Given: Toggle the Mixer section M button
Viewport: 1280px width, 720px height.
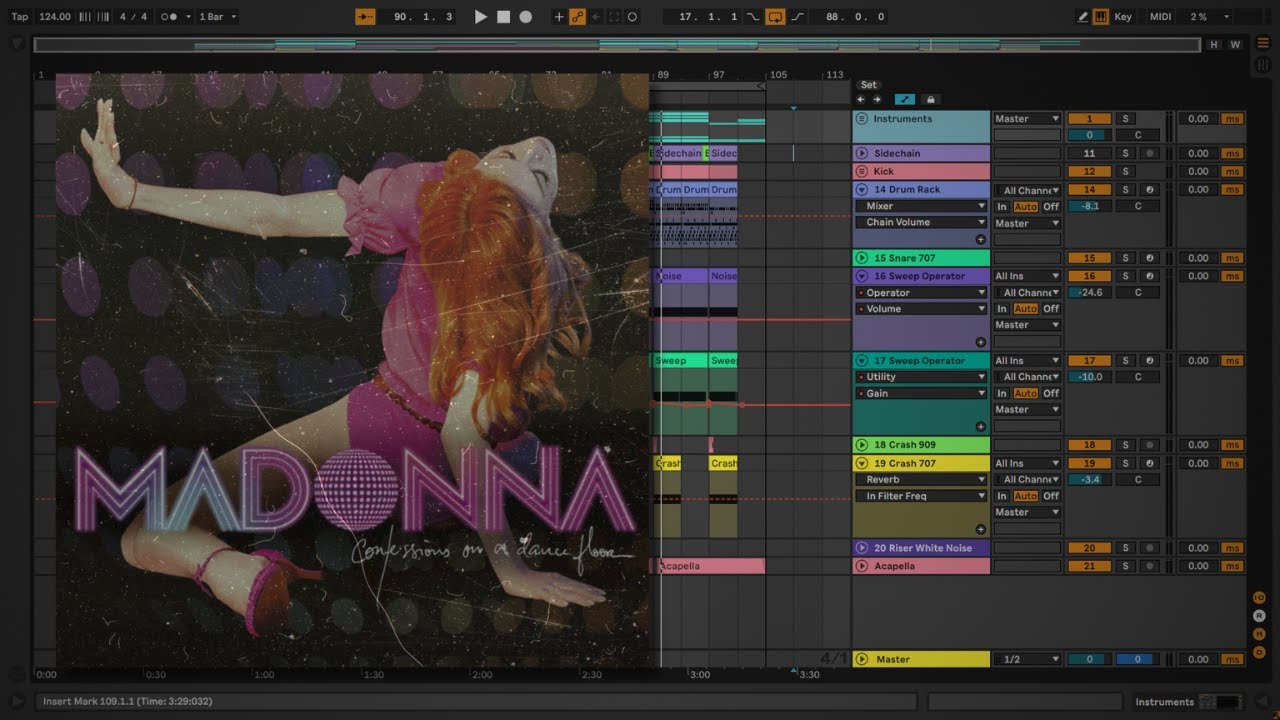Looking at the screenshot, I should click(1259, 634).
